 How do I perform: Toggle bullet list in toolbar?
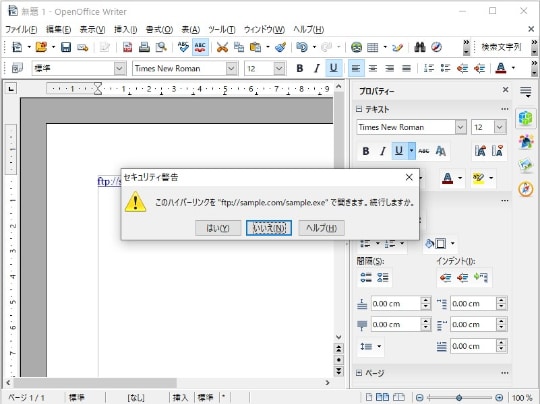(x=446, y=69)
